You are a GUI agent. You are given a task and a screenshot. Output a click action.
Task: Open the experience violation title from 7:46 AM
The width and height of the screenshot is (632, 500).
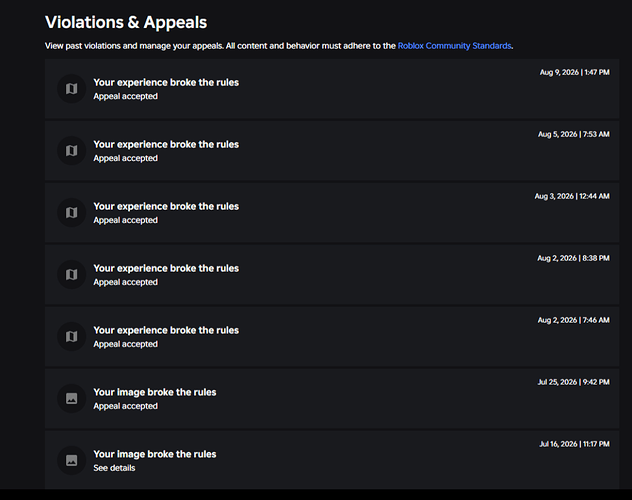[x=166, y=330]
